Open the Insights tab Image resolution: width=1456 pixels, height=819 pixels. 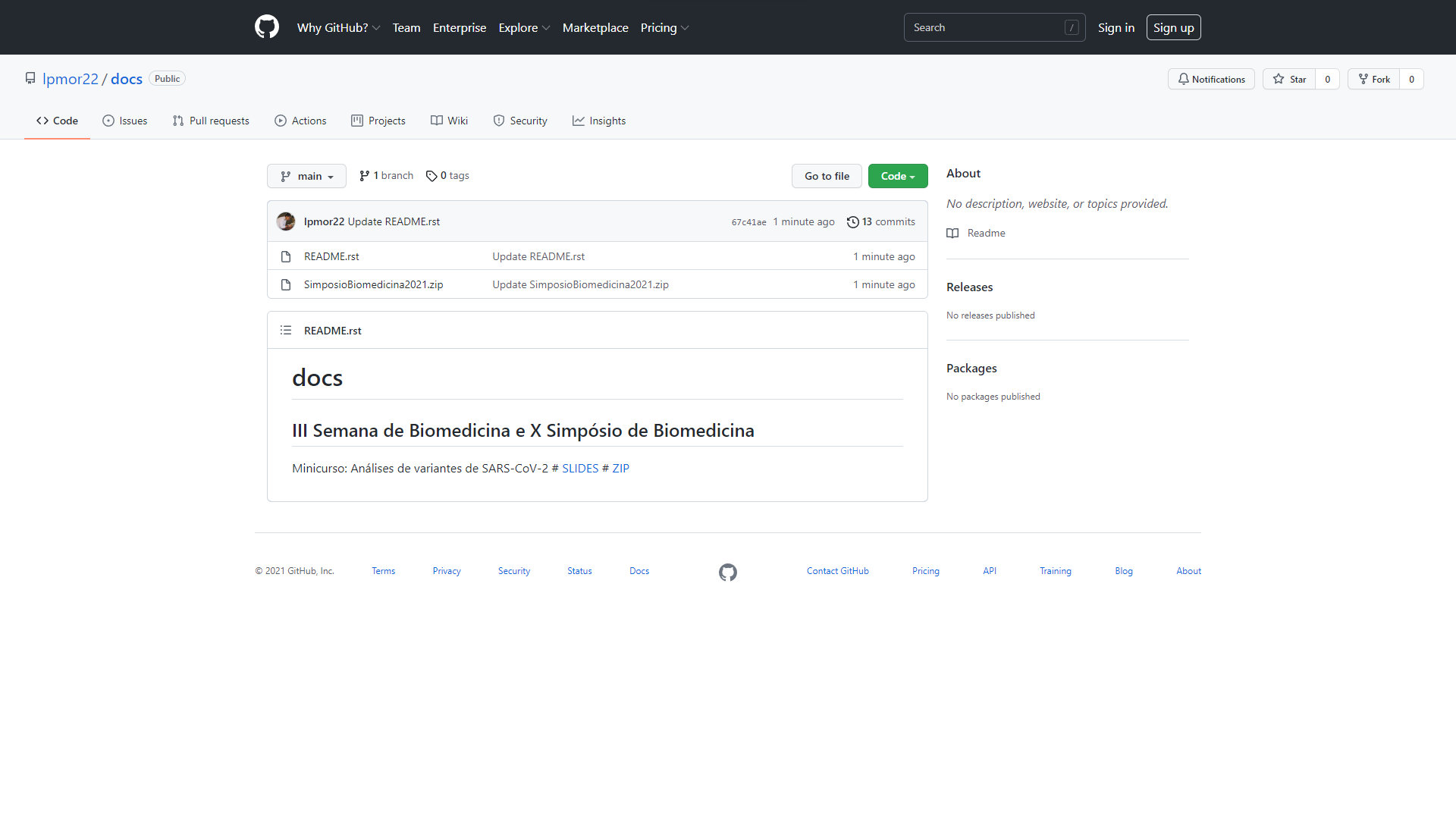599,121
